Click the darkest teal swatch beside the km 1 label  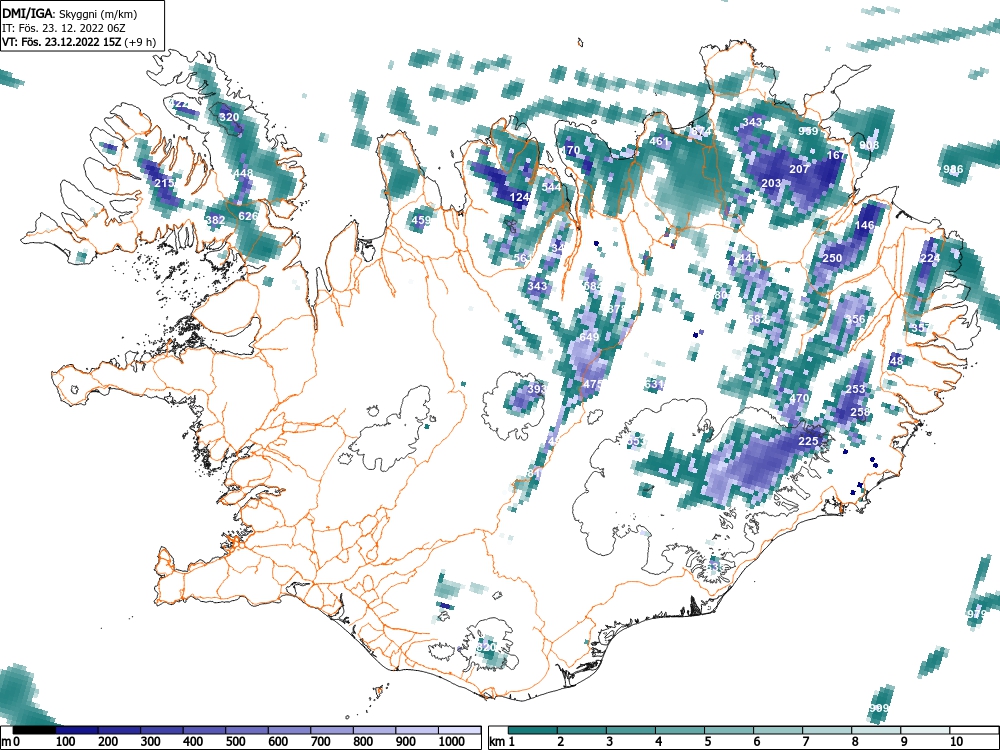(533, 730)
